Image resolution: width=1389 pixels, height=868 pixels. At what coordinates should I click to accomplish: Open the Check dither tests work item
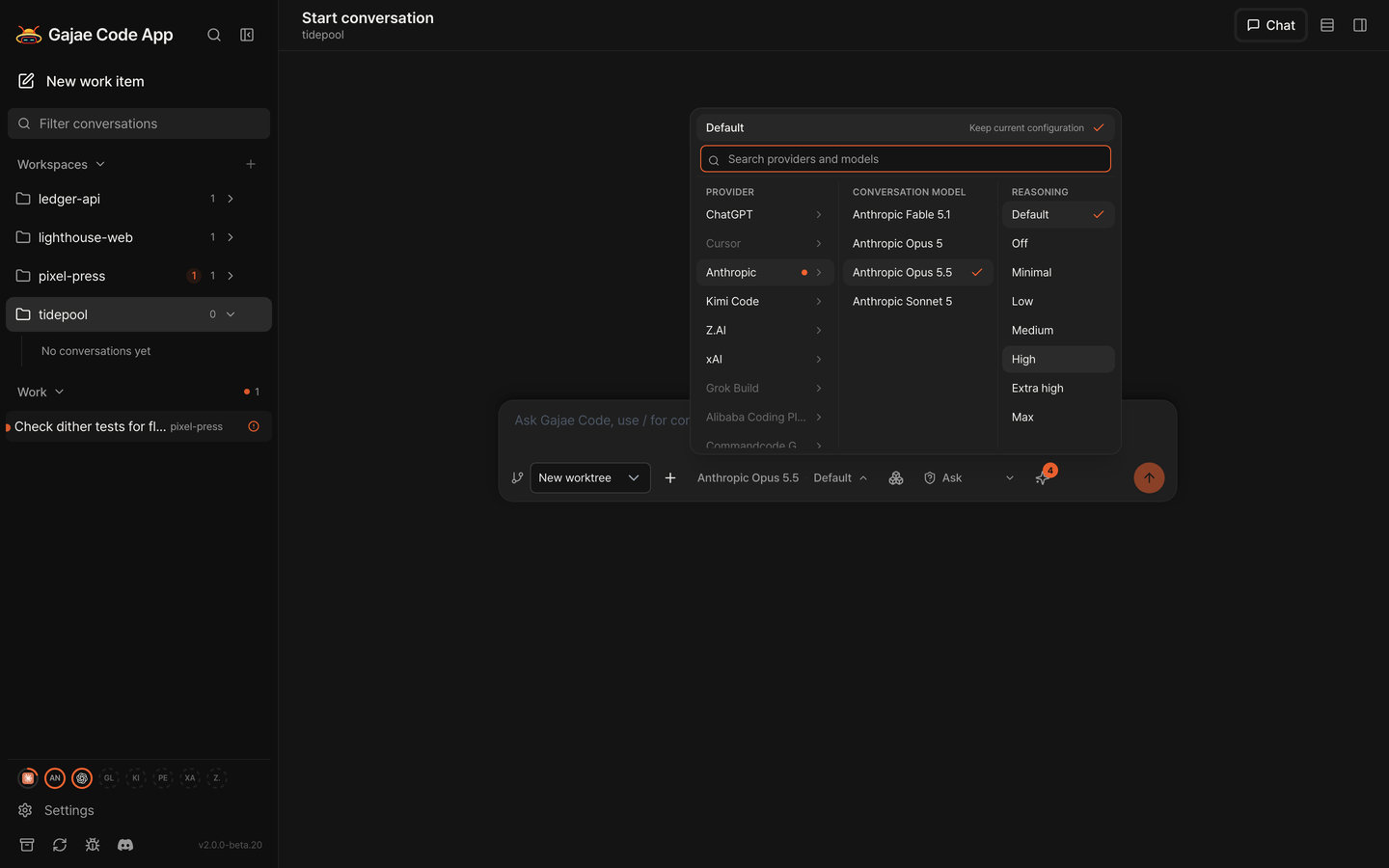[x=139, y=426]
